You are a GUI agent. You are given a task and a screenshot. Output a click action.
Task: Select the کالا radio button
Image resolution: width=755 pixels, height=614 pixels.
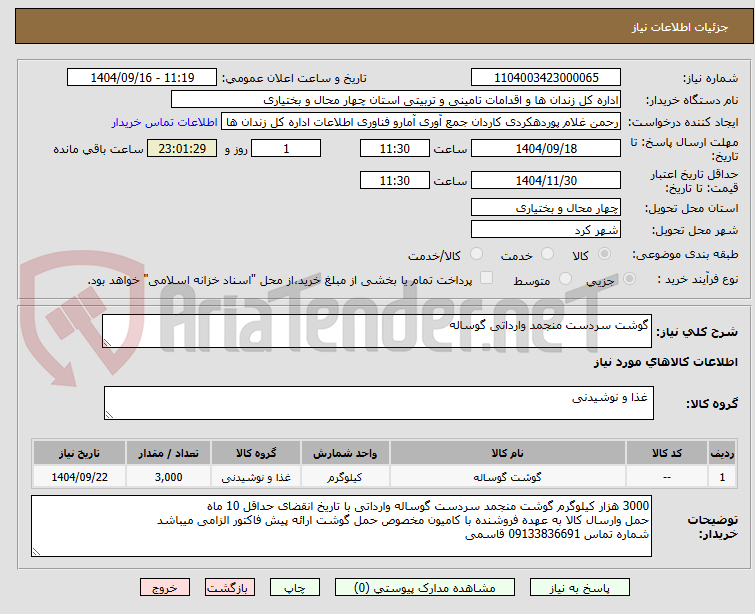[604, 254]
